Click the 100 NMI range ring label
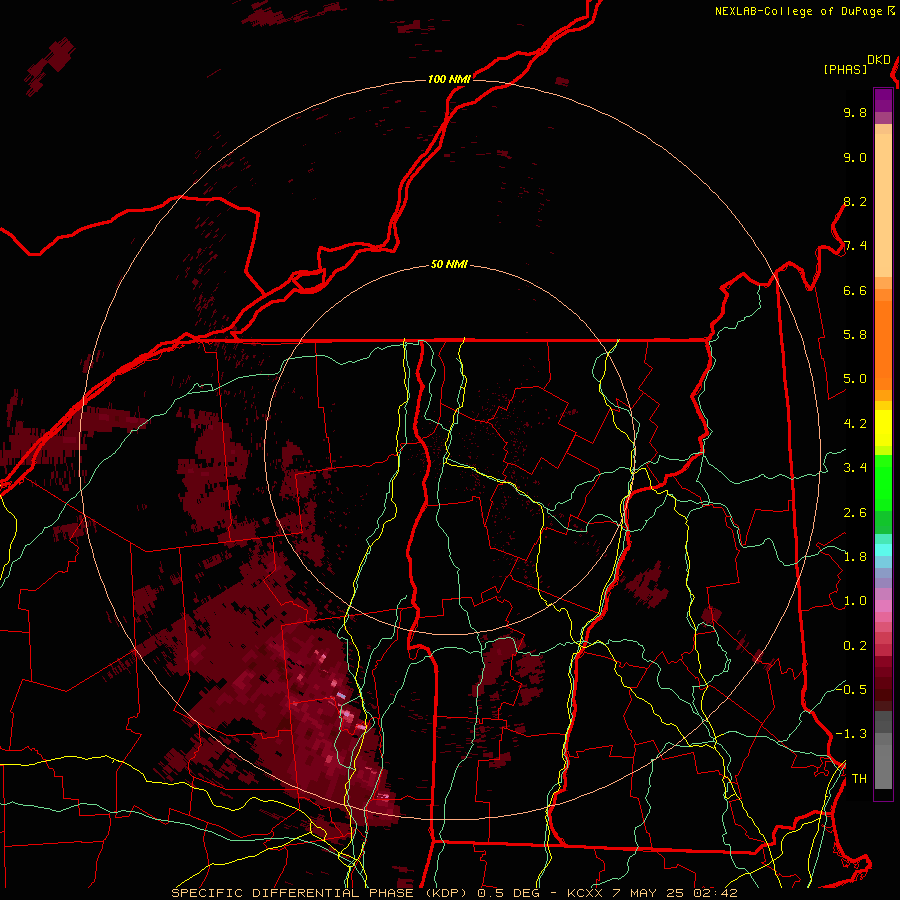 [449, 79]
